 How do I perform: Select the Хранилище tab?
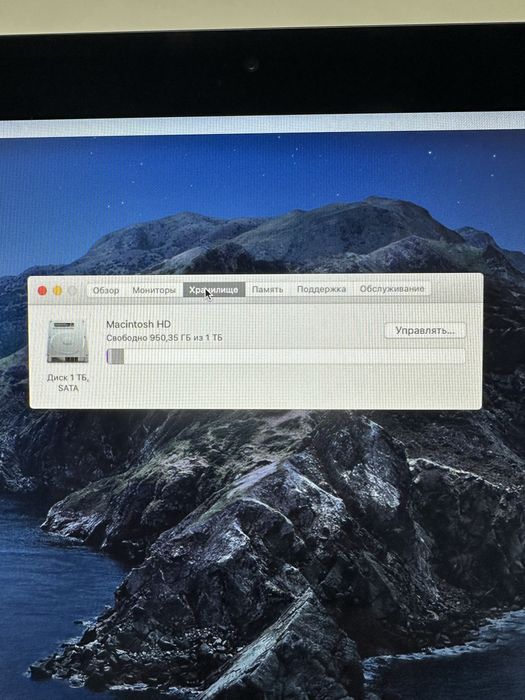(213, 290)
